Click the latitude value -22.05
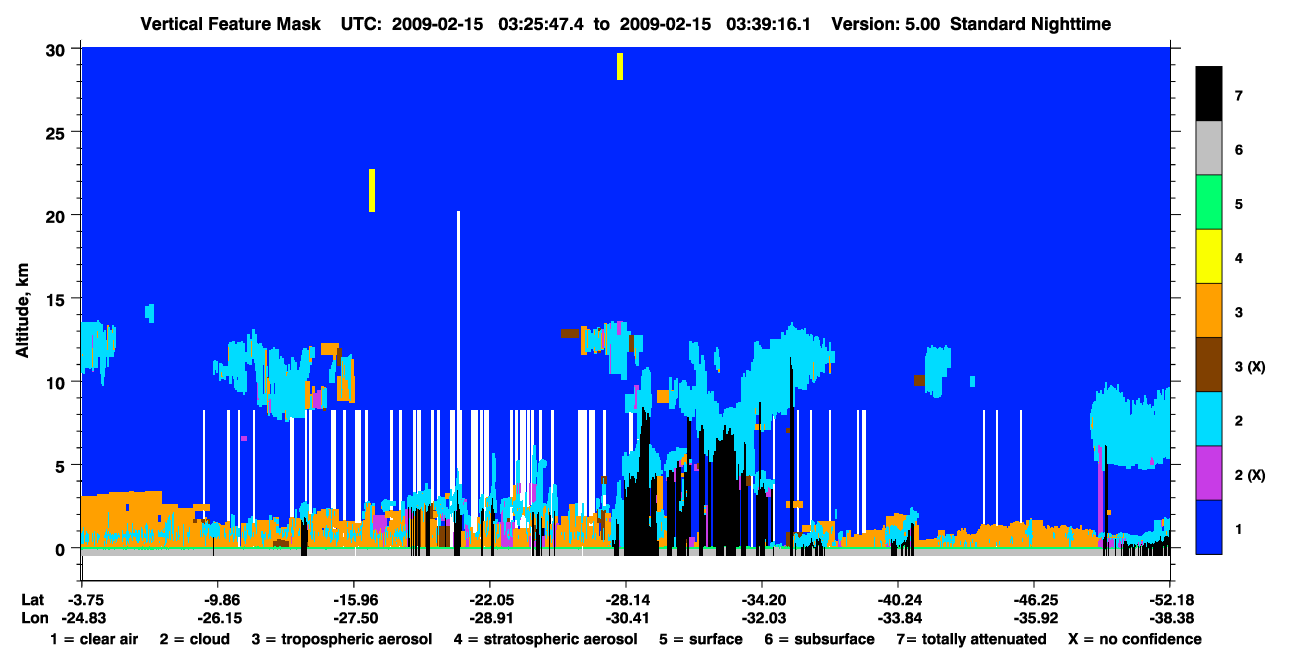 click(489, 600)
